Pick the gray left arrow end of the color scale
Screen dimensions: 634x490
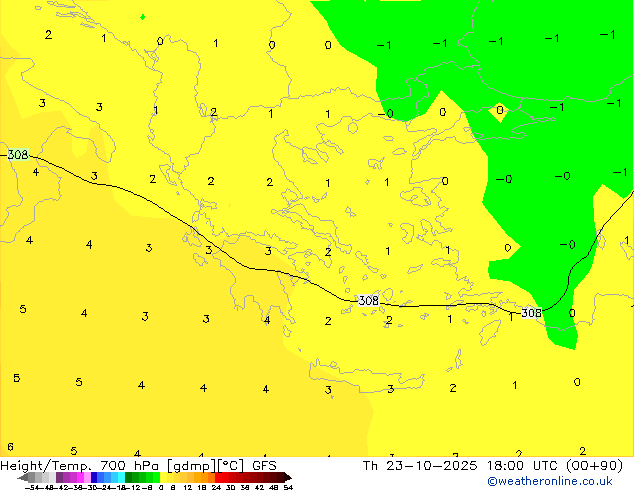pos(23,477)
